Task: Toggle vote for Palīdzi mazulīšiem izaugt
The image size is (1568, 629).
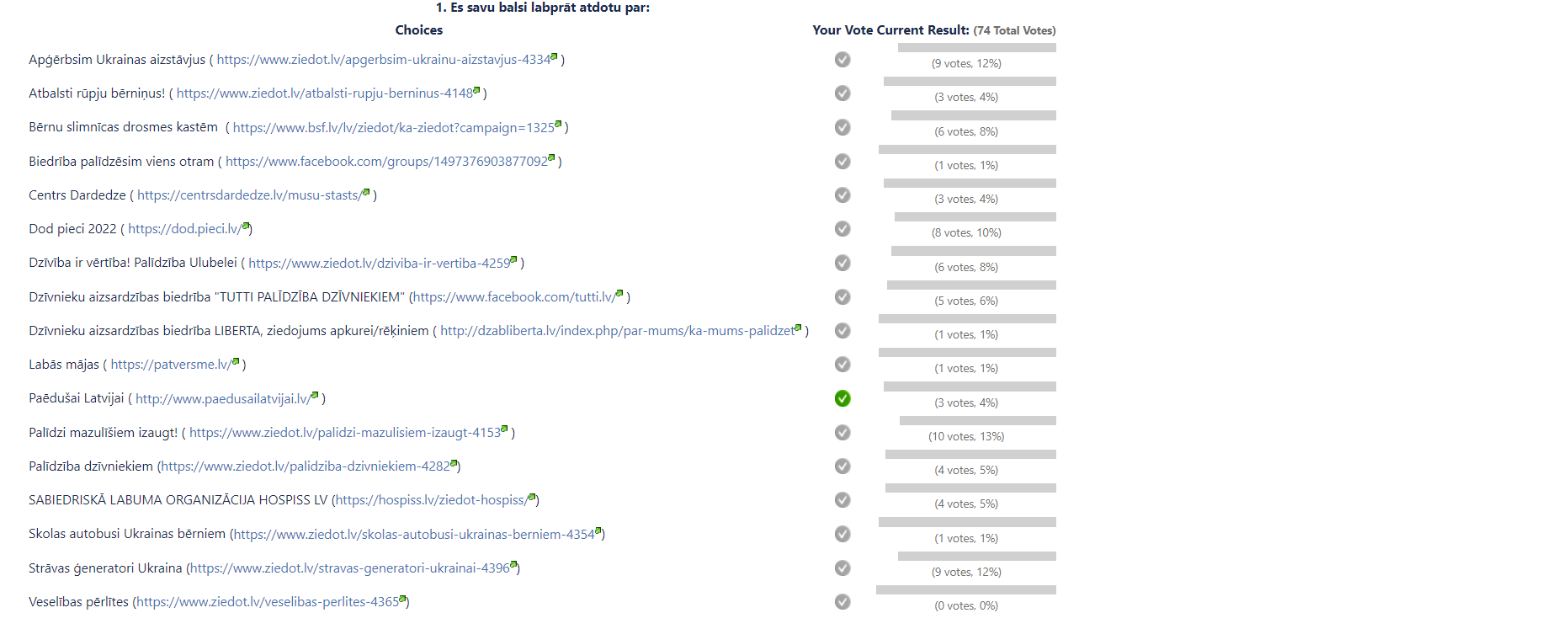Action: click(x=842, y=433)
